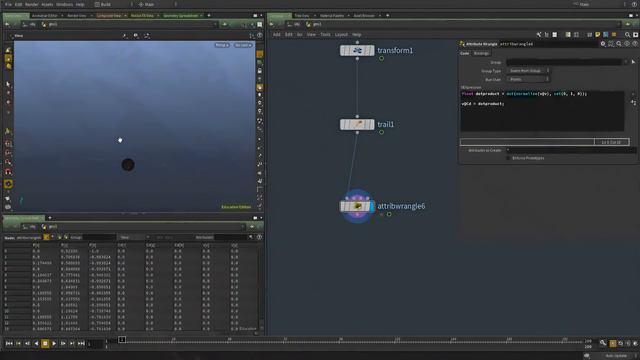Toggle the Enforce Prototypes checkbox
Screen dimensions: 640x360
[x=508, y=158]
